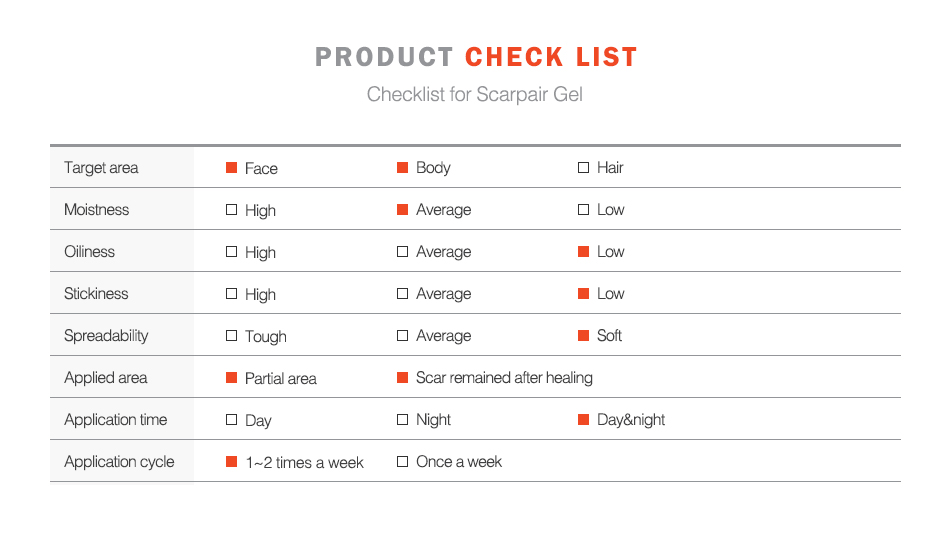Image resolution: width=950 pixels, height=542 pixels.
Task: Check Low in the Moistness row
Action: [x=583, y=210]
